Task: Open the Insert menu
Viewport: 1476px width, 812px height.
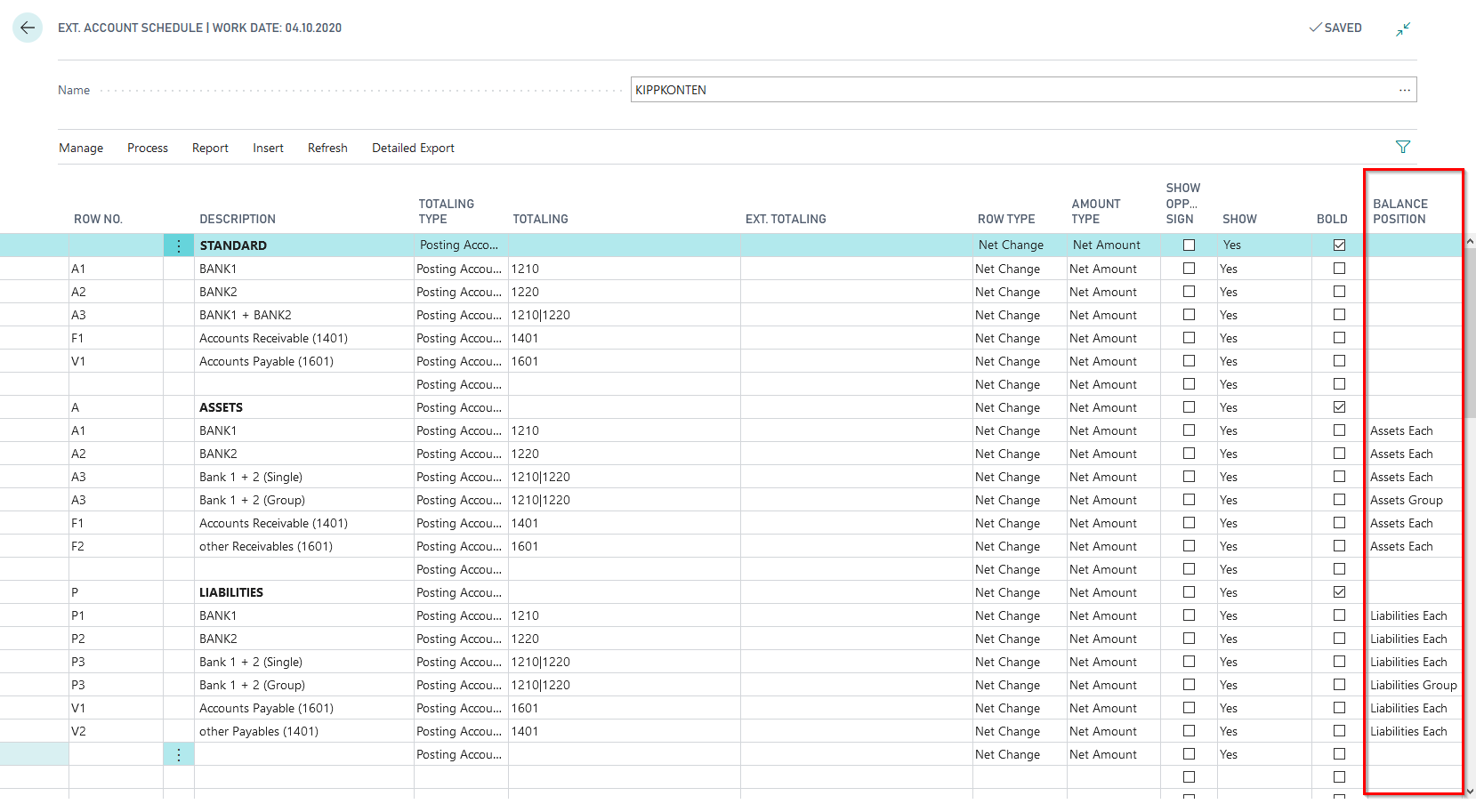Action: (x=268, y=148)
